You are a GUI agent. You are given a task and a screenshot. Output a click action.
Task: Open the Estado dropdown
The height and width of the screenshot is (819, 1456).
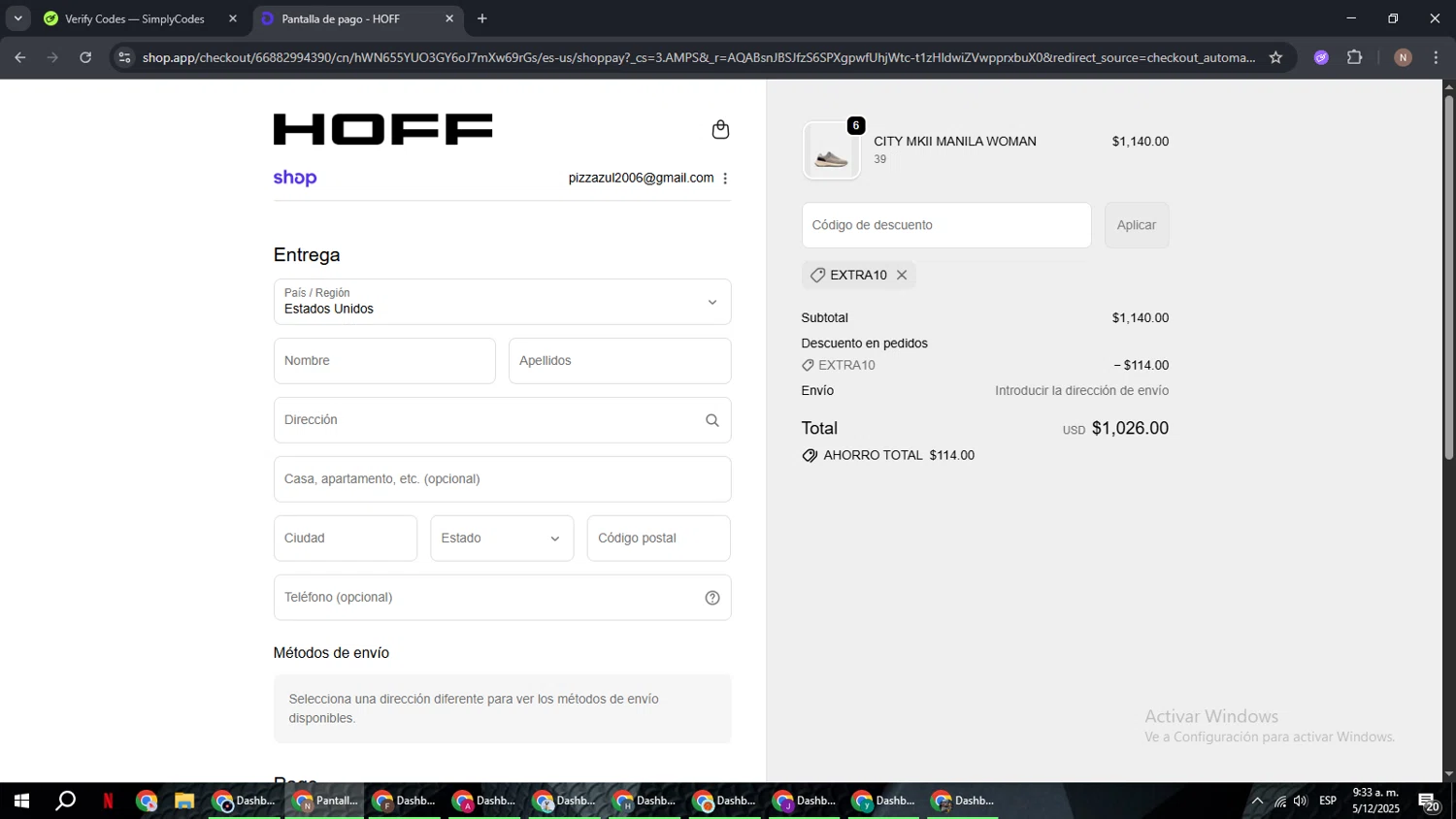502,539
